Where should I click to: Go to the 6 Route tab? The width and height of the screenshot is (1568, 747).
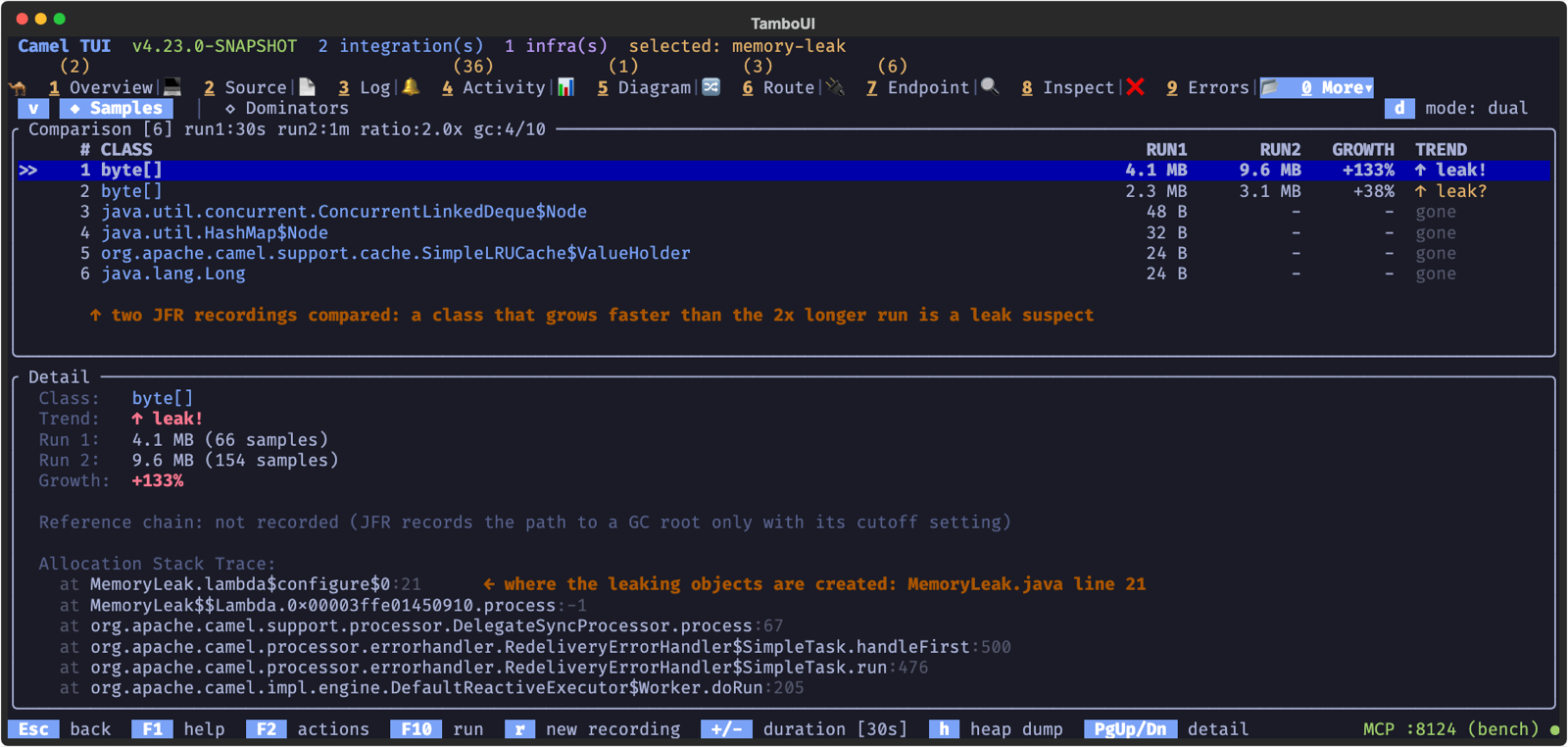point(778,87)
